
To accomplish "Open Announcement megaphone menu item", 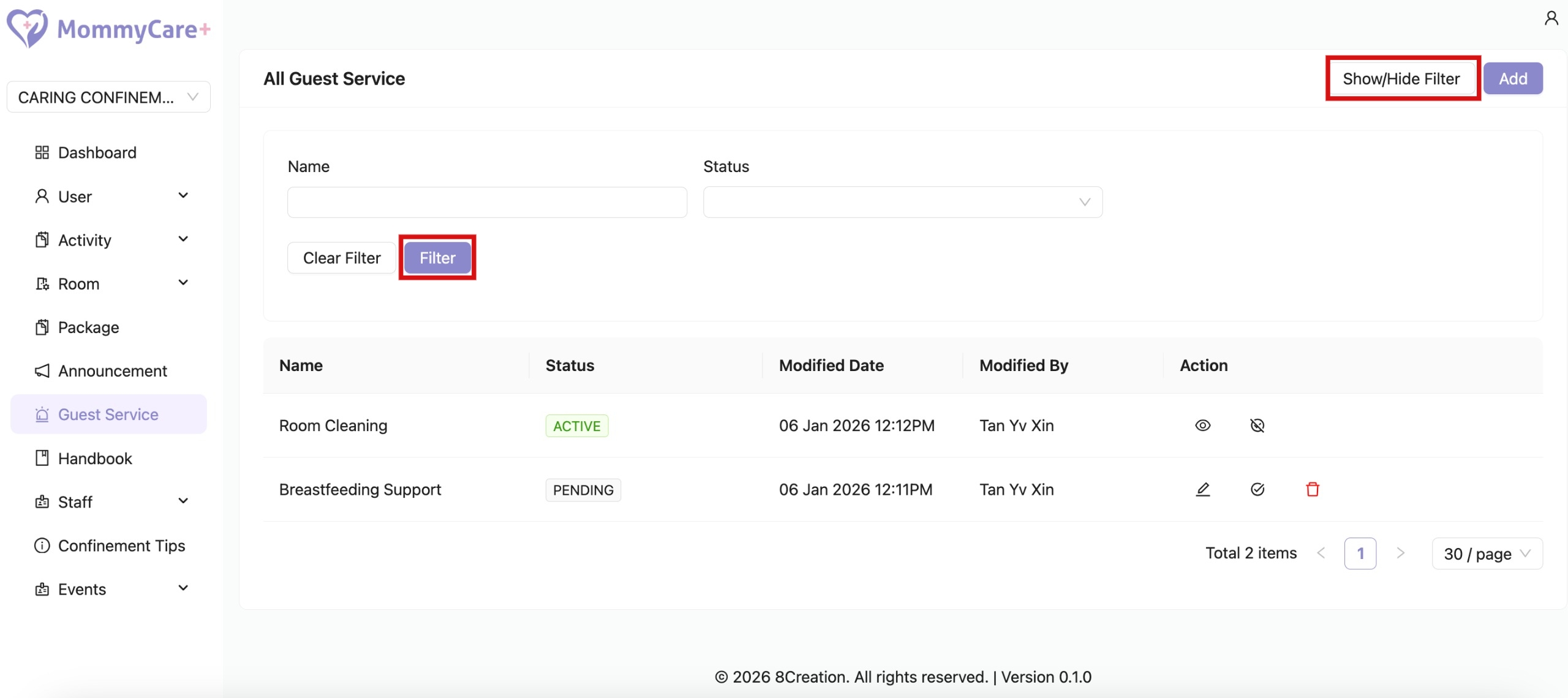I will click(x=112, y=371).
